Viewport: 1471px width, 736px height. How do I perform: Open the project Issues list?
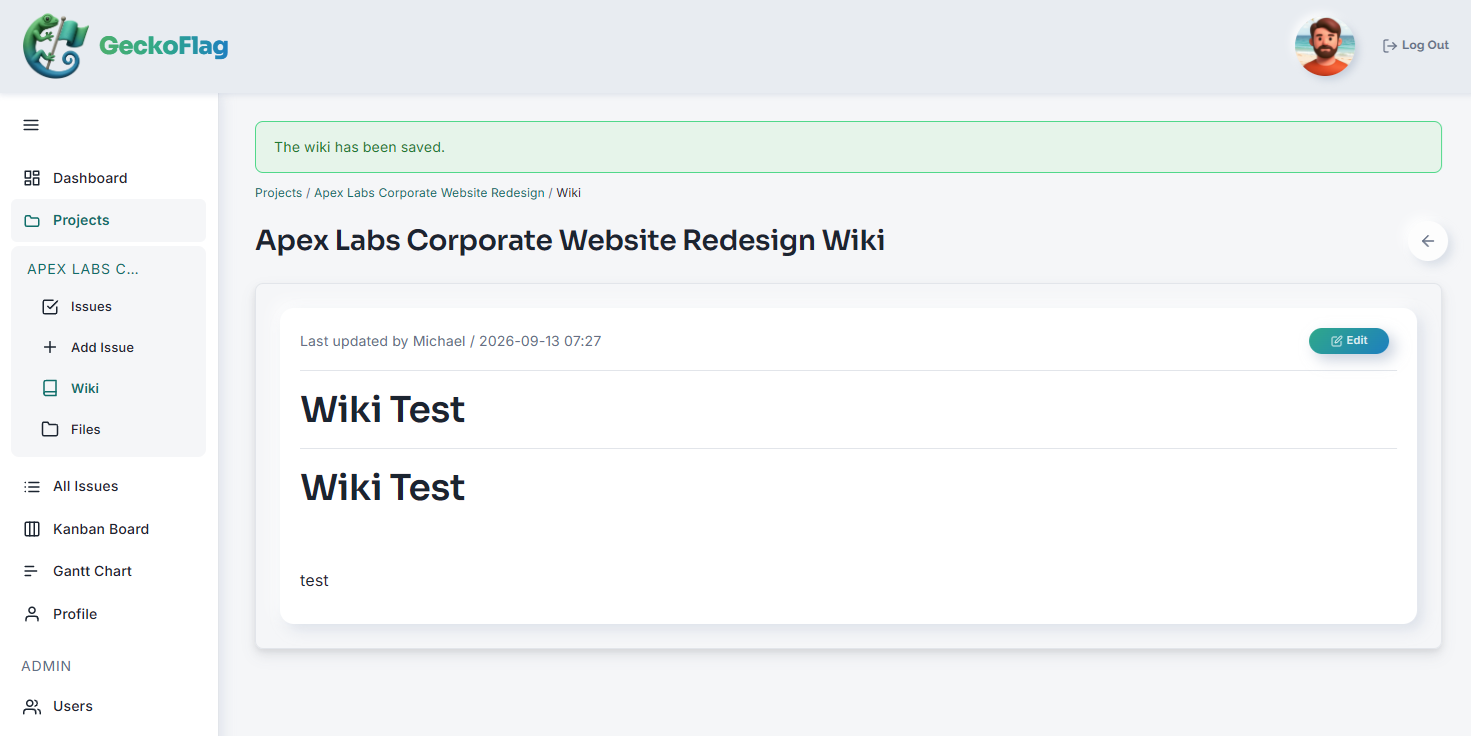pyautogui.click(x=108, y=307)
